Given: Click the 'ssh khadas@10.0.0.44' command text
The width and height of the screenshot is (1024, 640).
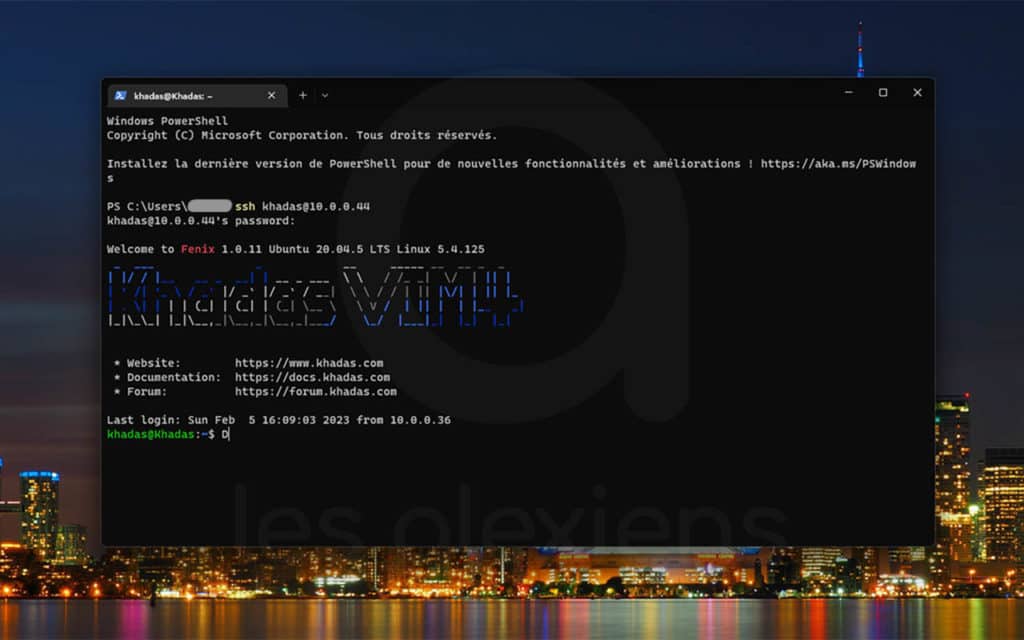Looking at the screenshot, I should [x=302, y=206].
